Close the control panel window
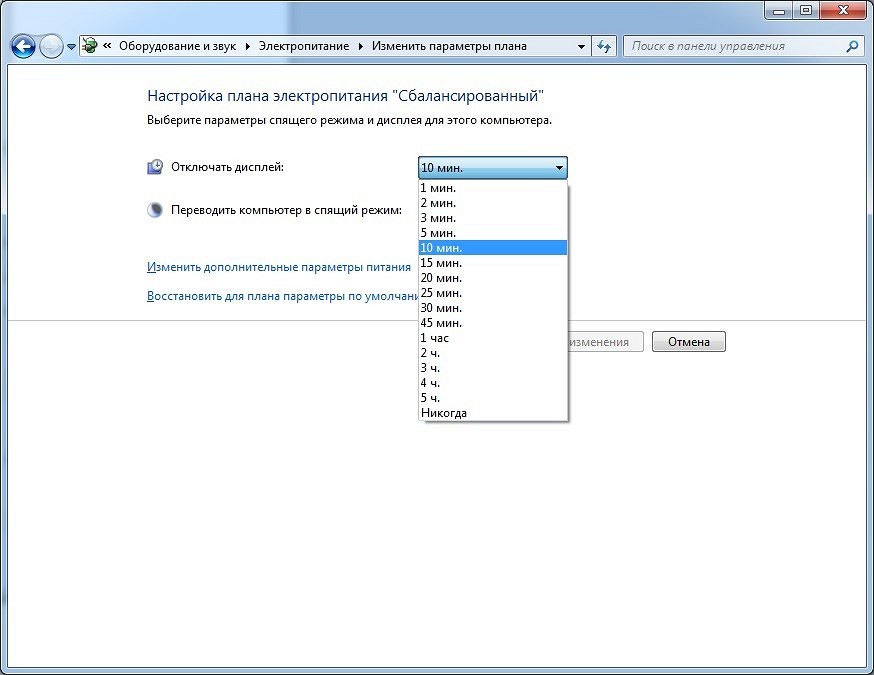874x675 pixels. coord(843,11)
